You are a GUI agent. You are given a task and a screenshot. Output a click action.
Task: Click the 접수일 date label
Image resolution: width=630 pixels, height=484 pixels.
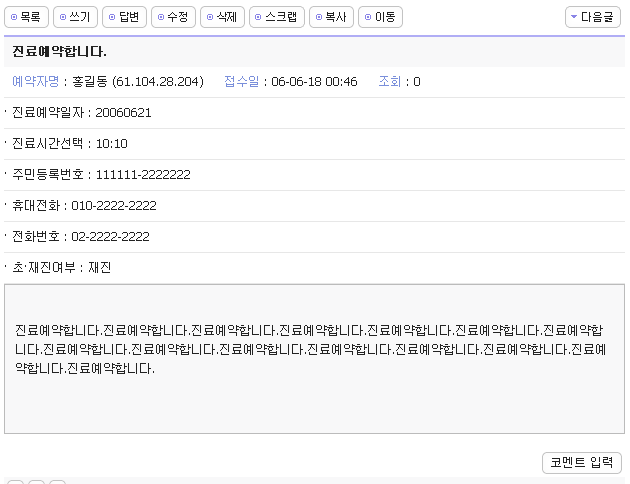[x=242, y=81]
